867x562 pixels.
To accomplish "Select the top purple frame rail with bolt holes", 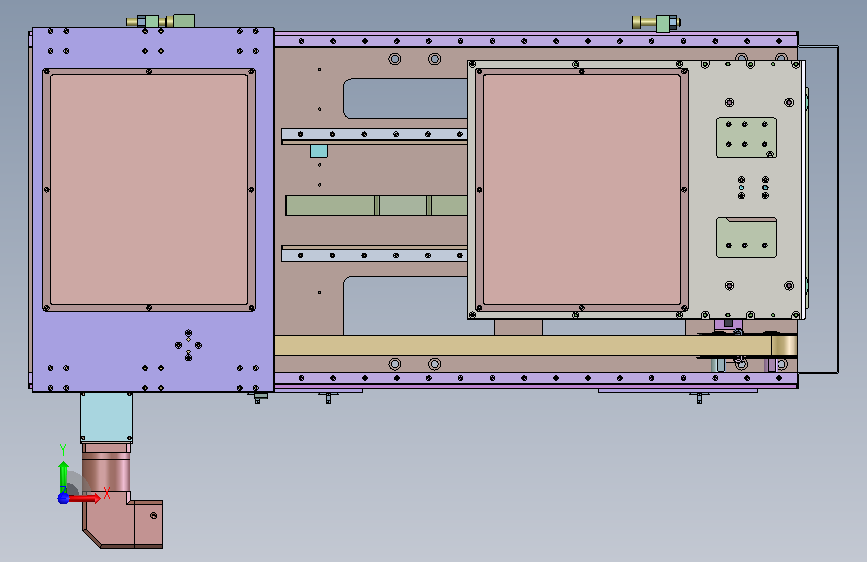I will (536, 40).
